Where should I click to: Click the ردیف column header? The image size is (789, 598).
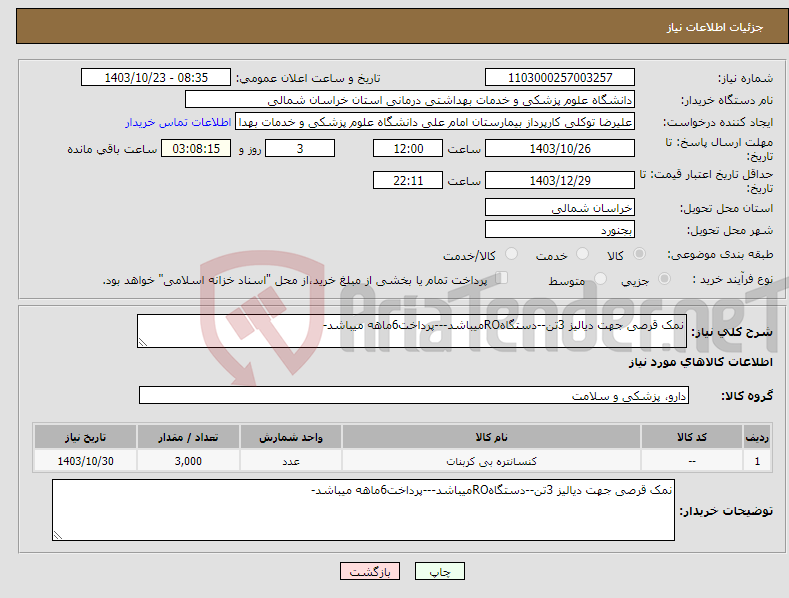click(x=757, y=437)
